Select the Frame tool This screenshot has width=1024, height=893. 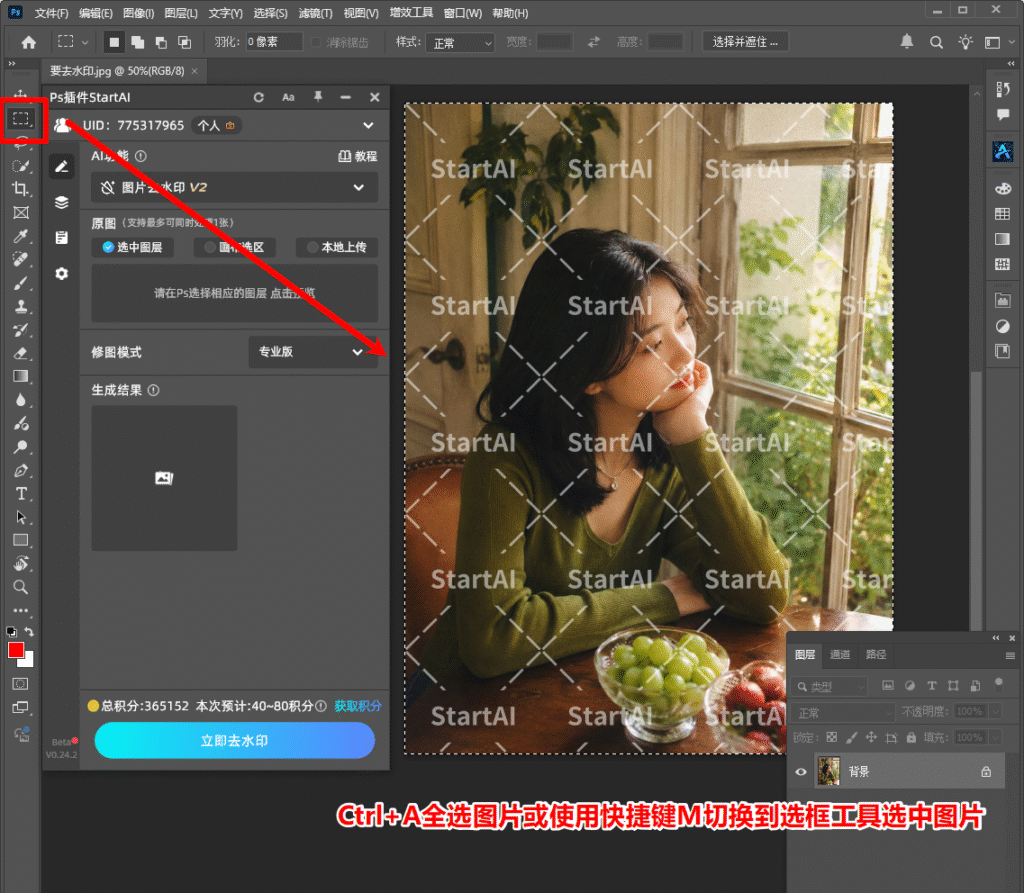[21, 213]
